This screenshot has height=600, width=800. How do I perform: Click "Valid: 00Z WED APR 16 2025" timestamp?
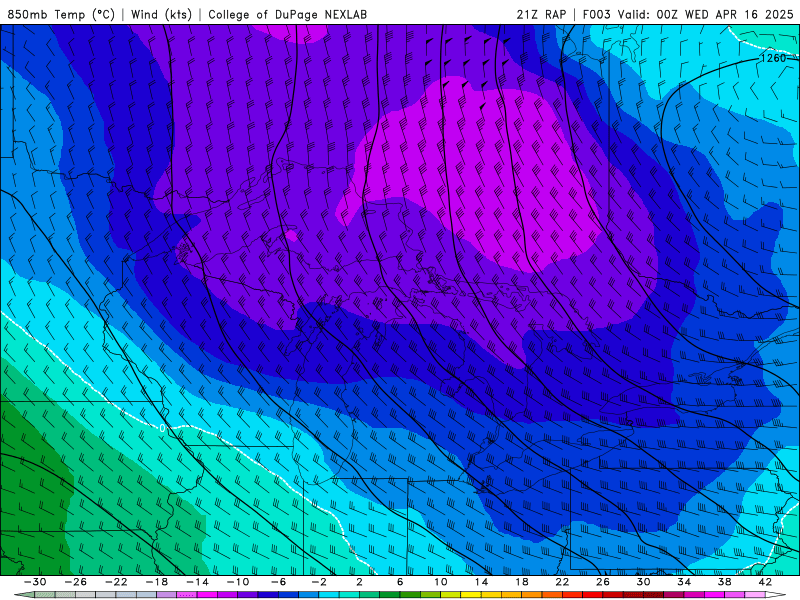[x=706, y=14]
